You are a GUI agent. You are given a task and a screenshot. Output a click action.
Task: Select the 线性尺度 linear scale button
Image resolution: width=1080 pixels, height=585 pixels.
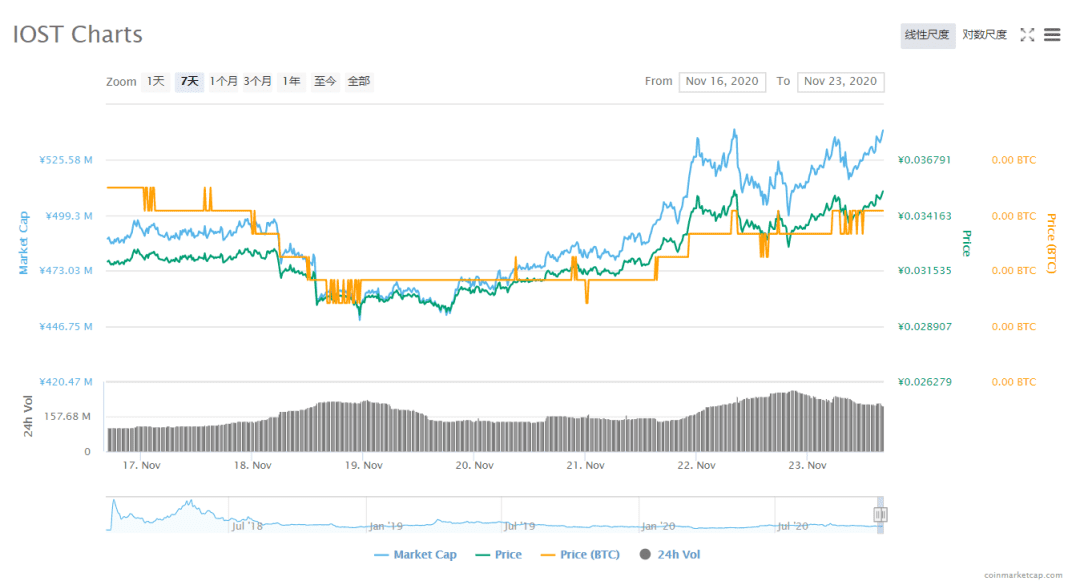[927, 34]
